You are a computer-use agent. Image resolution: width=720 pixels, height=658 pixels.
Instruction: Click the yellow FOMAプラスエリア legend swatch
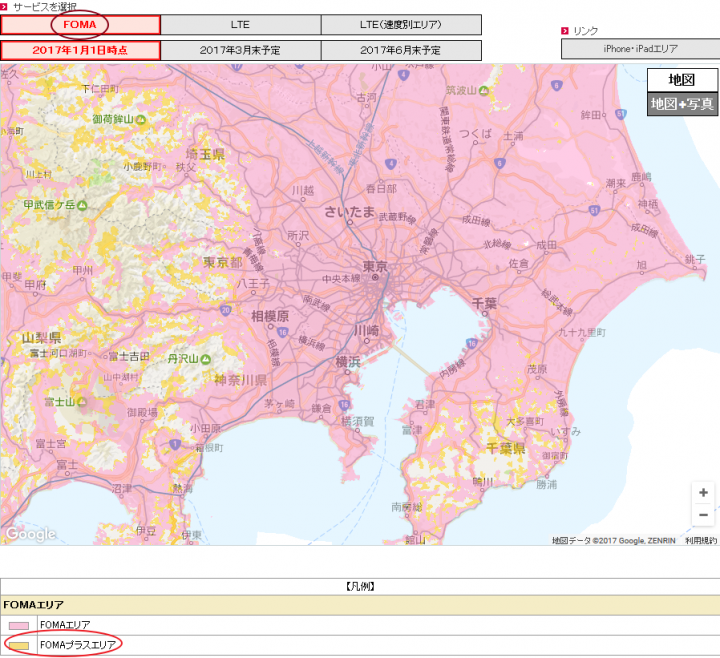[19, 646]
